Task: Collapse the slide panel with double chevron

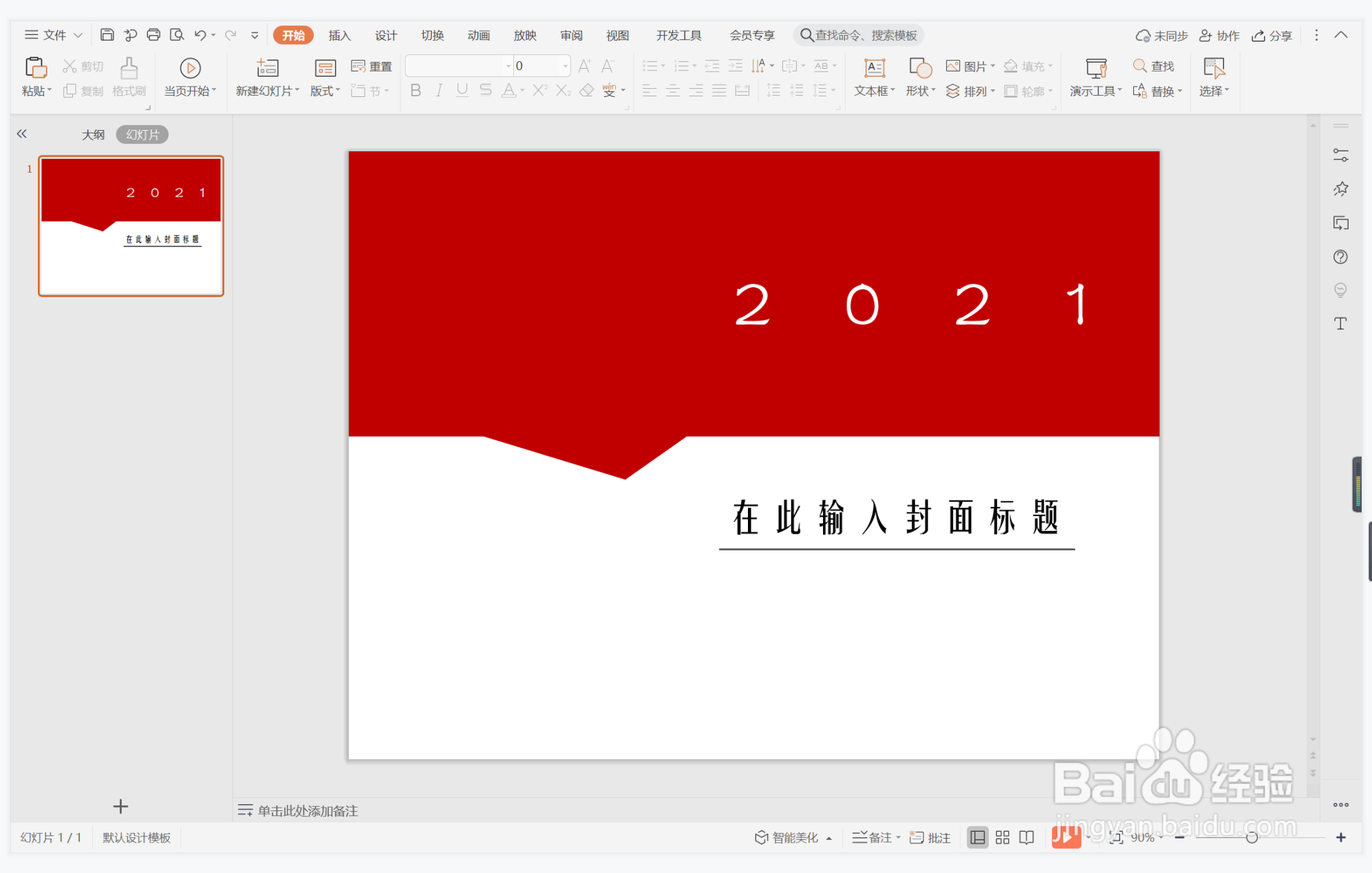Action: (22, 134)
